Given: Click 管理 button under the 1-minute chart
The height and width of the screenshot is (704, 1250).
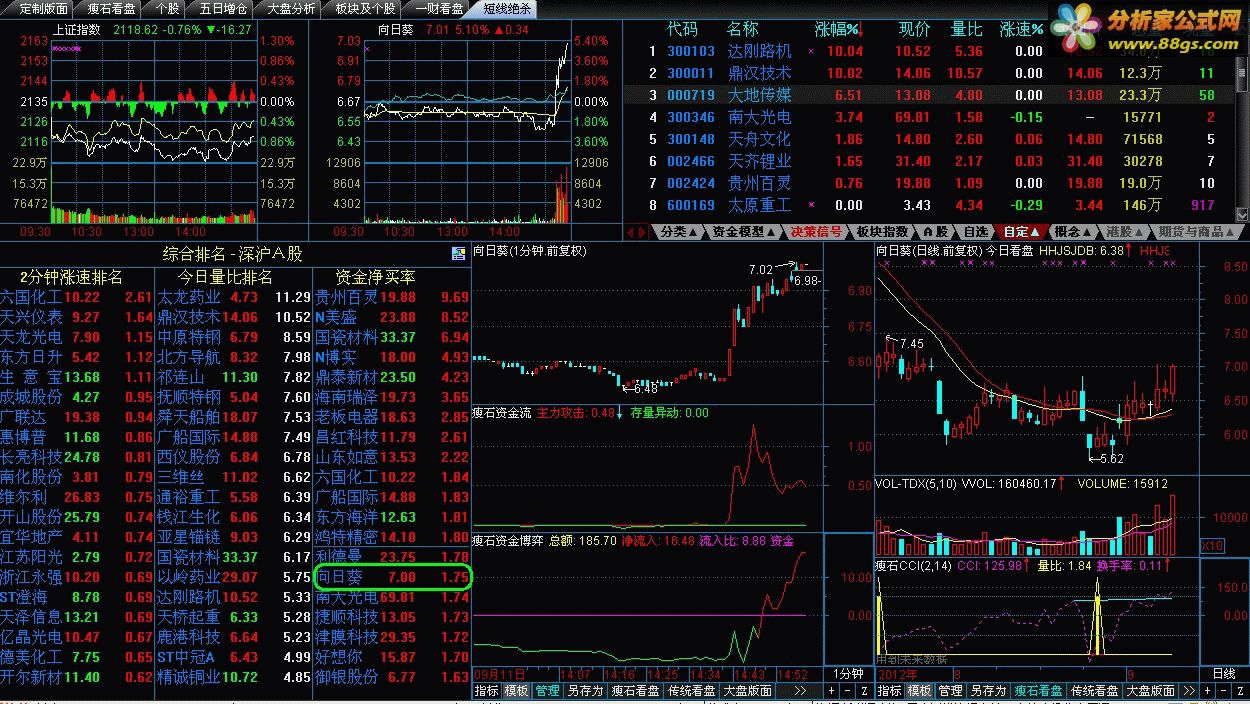Looking at the screenshot, I should (x=547, y=691).
